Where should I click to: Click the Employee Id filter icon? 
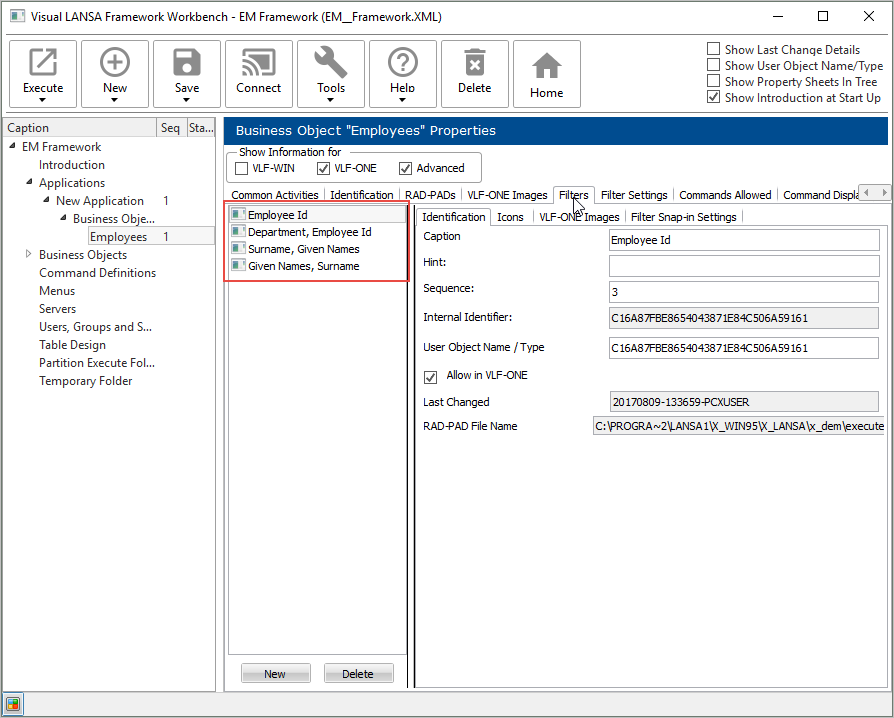[238, 214]
